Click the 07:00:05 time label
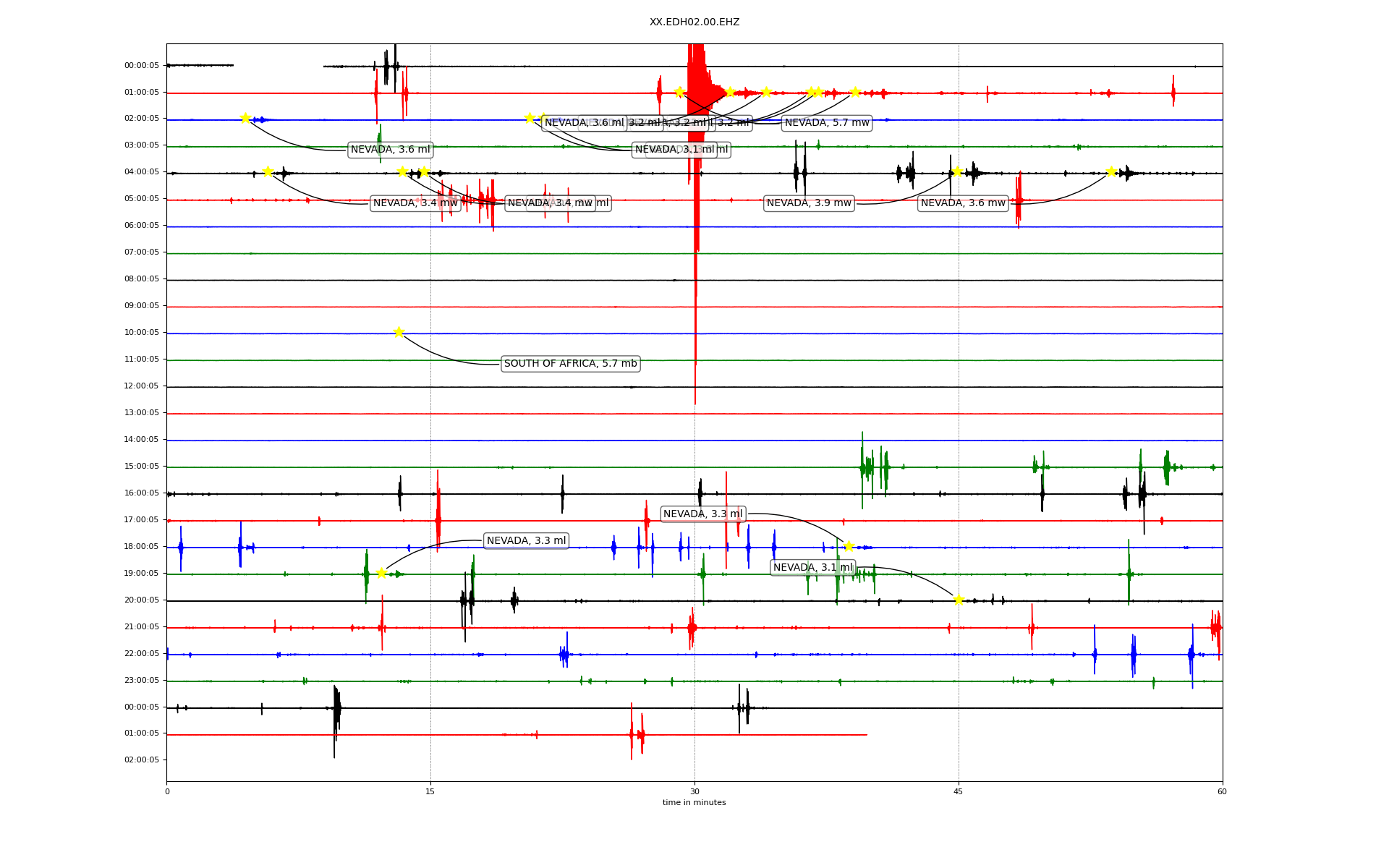 (x=142, y=252)
